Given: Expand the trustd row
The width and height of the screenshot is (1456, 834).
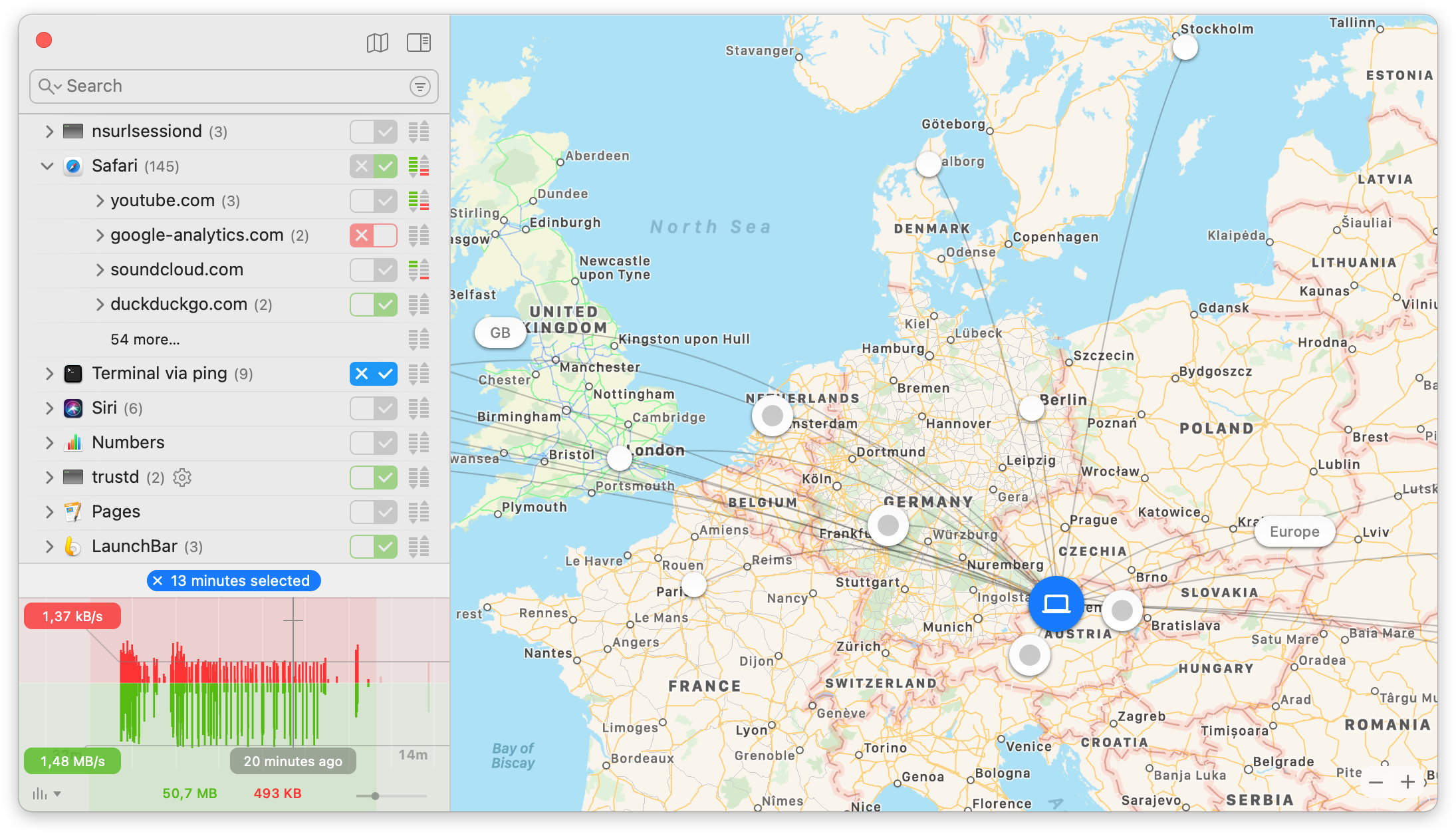Looking at the screenshot, I should coord(49,478).
